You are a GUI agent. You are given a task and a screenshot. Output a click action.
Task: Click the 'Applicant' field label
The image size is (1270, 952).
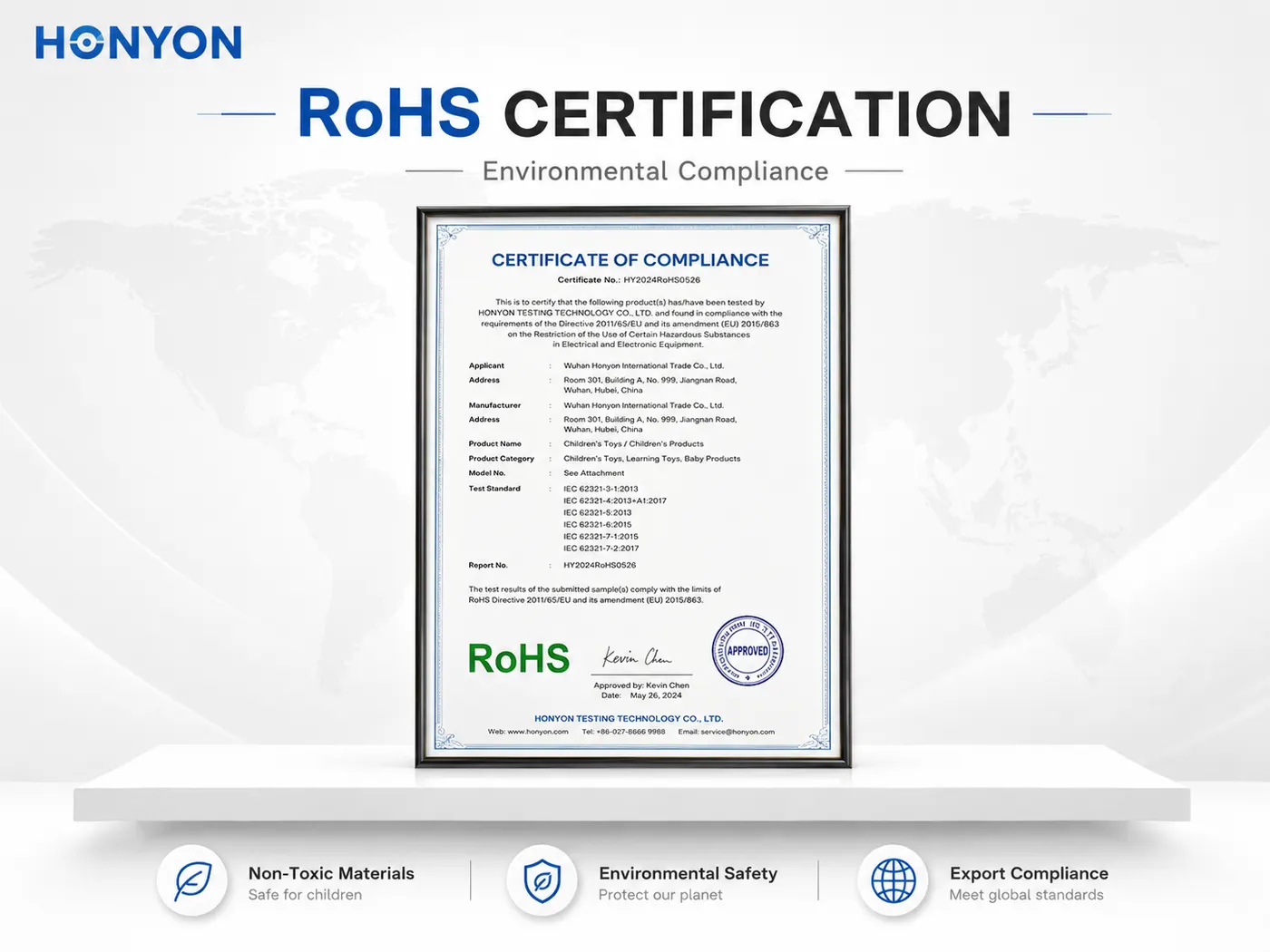[486, 366]
